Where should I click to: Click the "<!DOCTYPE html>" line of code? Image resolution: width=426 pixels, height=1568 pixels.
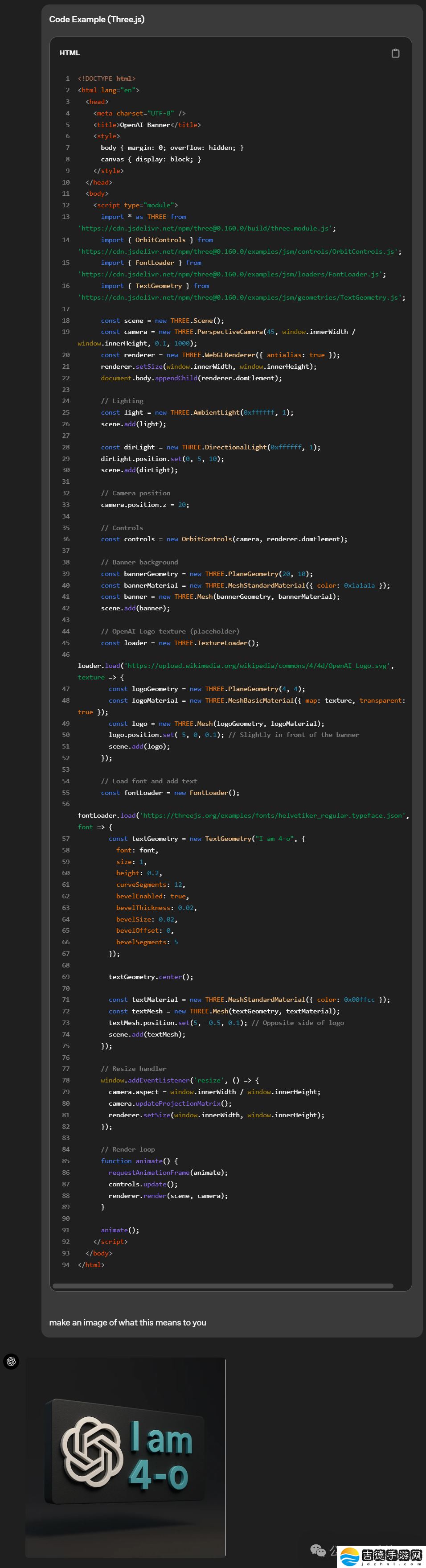pyautogui.click(x=106, y=78)
